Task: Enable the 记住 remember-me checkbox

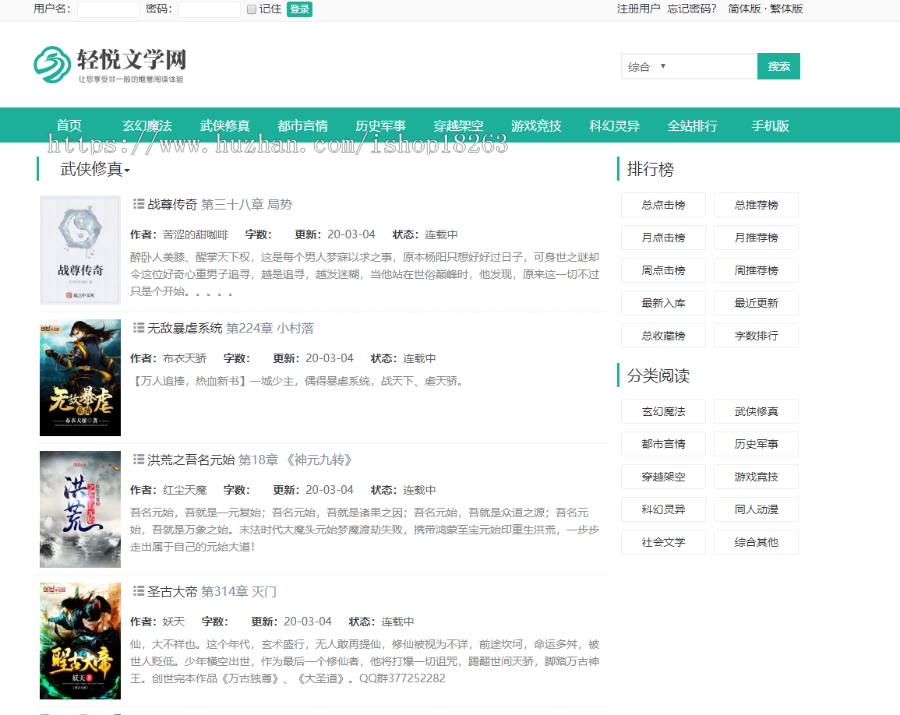Action: click(x=252, y=9)
